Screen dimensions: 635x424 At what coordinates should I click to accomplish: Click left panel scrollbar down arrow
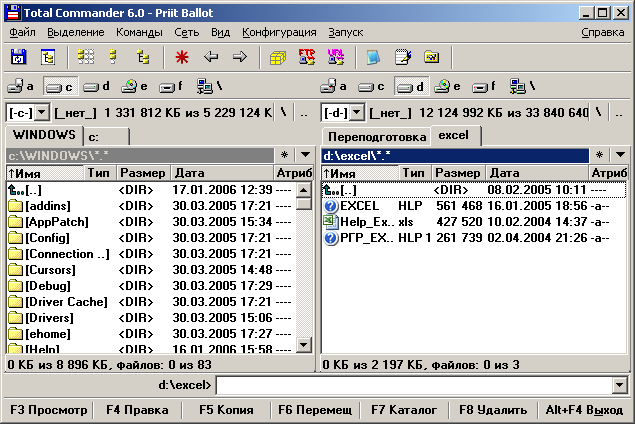(x=304, y=345)
